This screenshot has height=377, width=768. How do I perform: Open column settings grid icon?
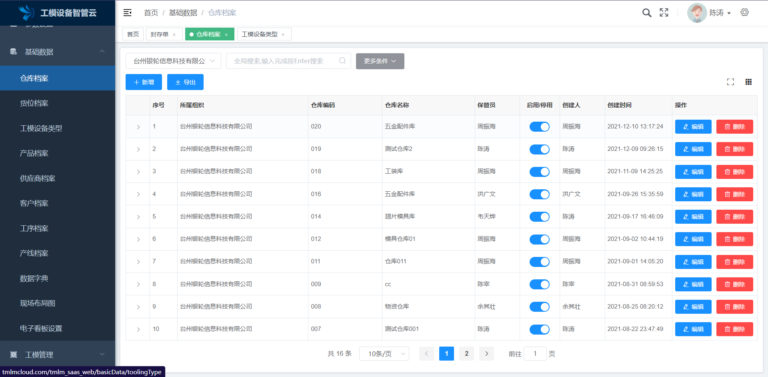point(748,82)
